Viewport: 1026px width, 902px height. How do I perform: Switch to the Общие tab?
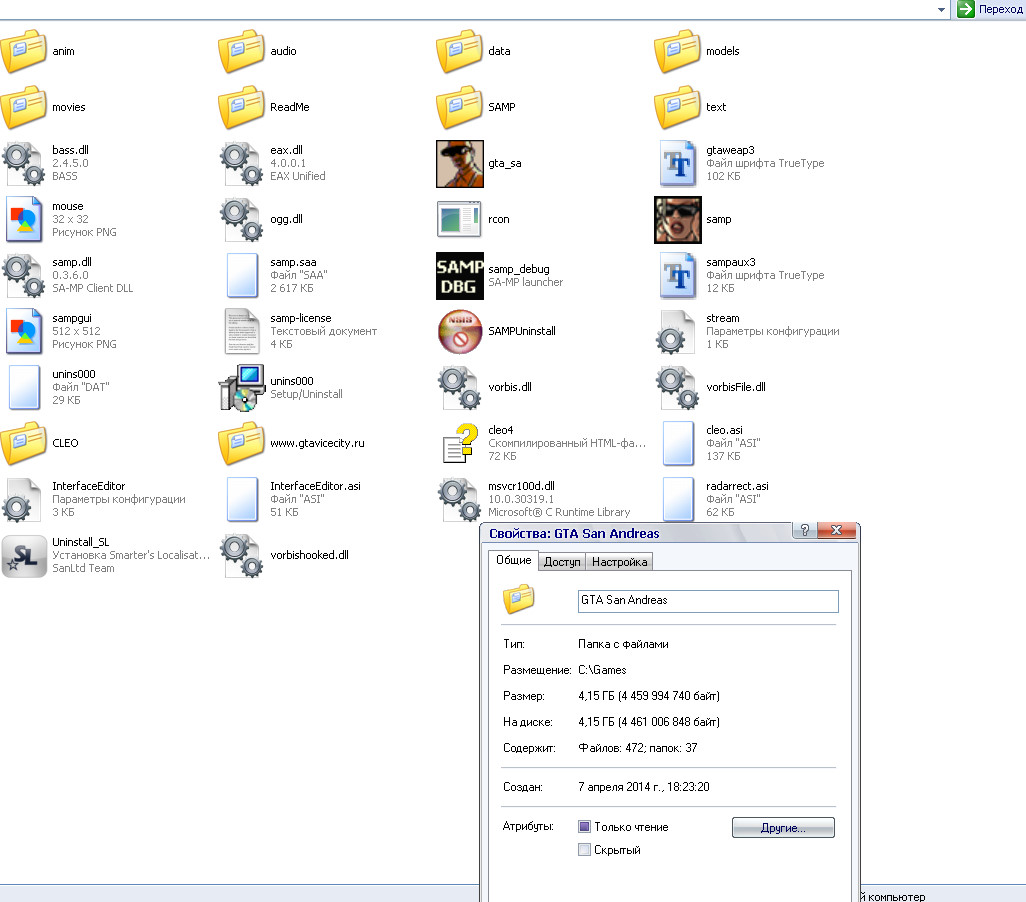(513, 560)
